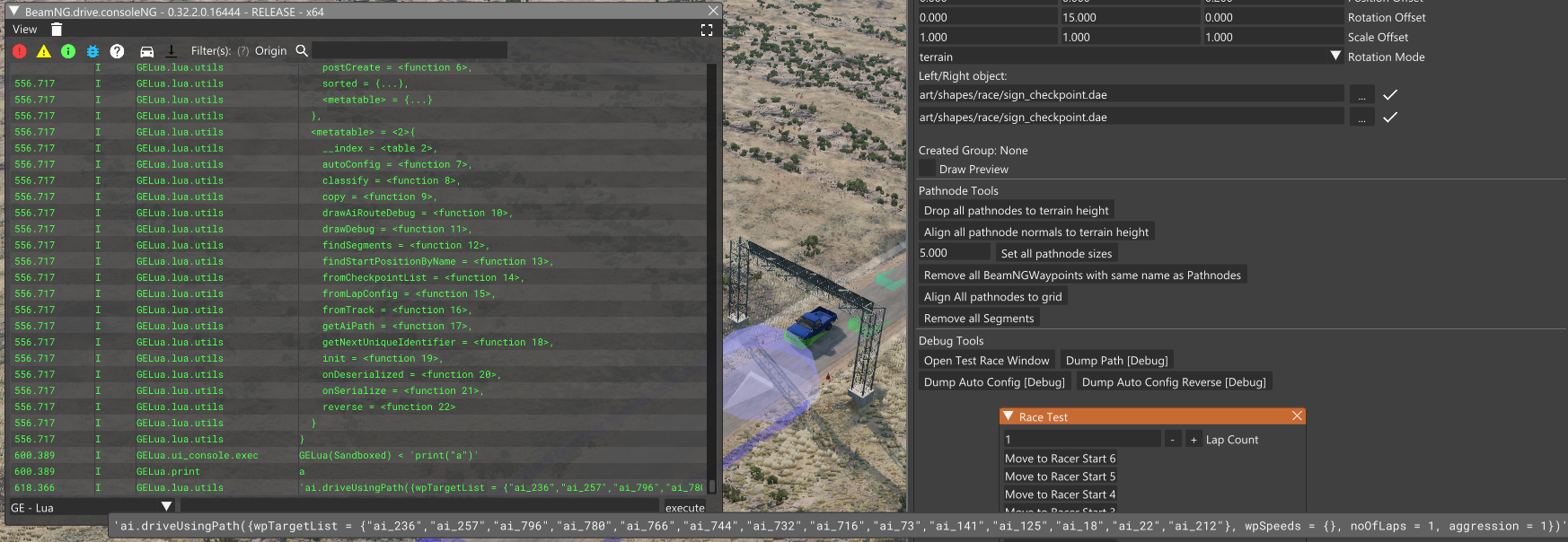Click Align all pathnode normals to terrain height
The width and height of the screenshot is (1568, 542).
[1036, 232]
